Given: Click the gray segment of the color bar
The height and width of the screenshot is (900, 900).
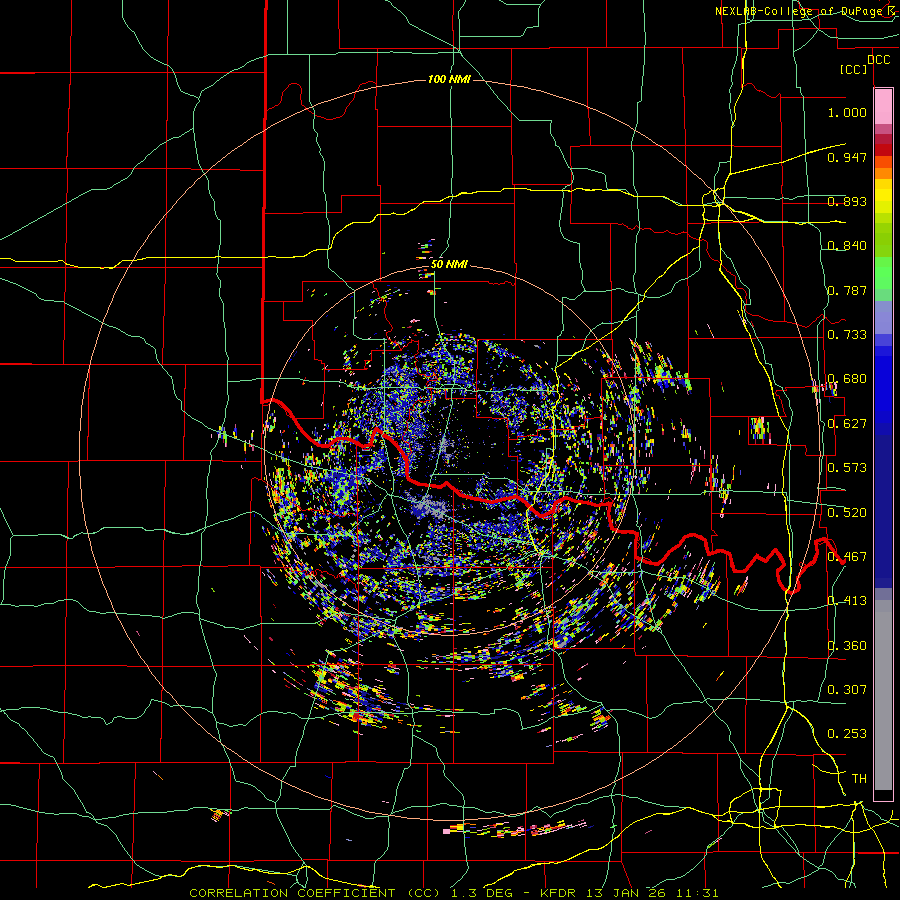Looking at the screenshot, I should click(883, 695).
